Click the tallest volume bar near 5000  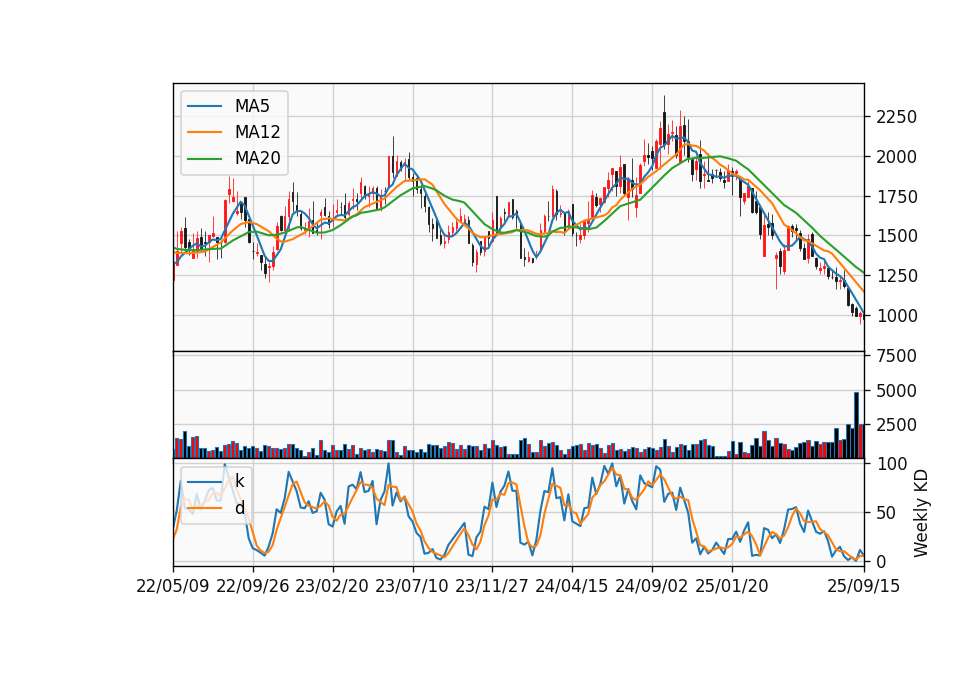pyautogui.click(x=857, y=425)
